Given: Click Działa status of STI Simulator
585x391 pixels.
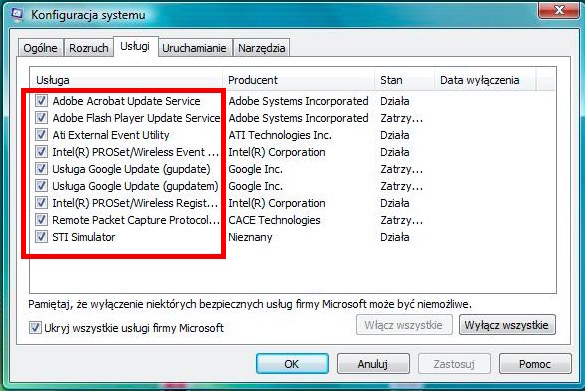Looking at the screenshot, I should point(395,237).
